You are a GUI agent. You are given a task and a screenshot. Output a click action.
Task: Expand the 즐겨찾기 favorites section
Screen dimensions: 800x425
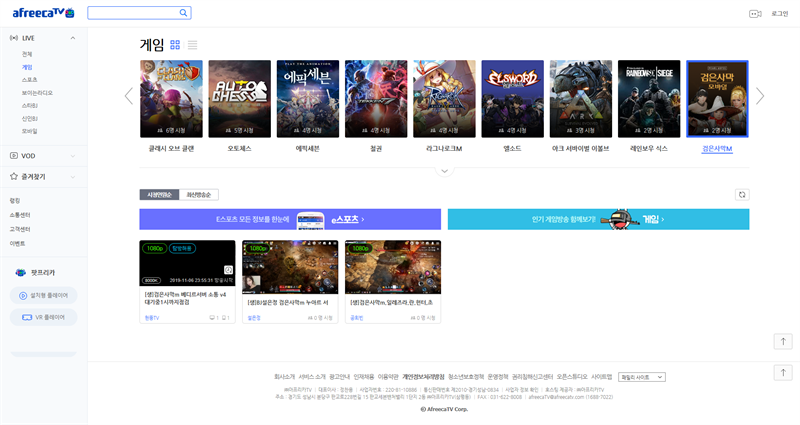73,176
